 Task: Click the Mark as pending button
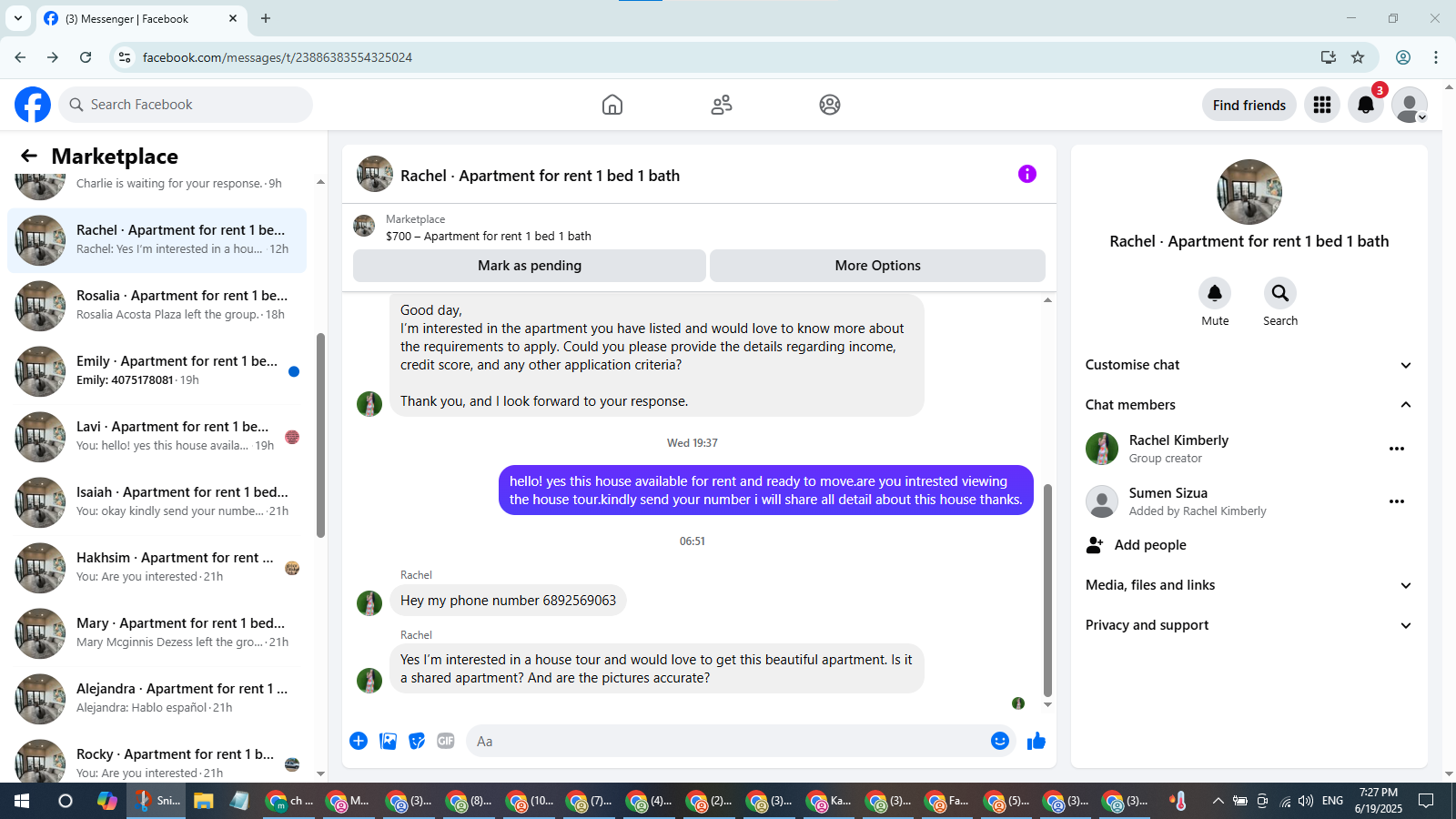(530, 266)
